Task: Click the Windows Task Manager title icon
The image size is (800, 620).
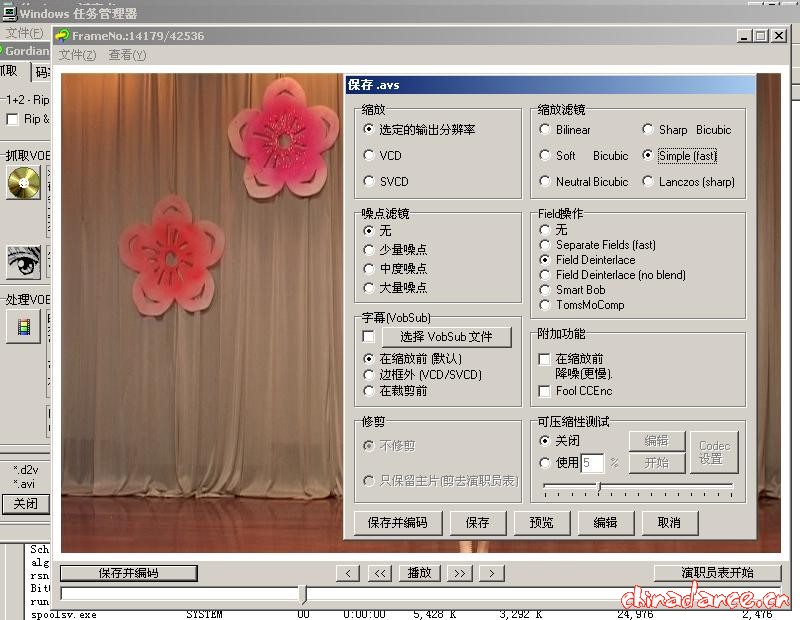Action: (x=9, y=13)
